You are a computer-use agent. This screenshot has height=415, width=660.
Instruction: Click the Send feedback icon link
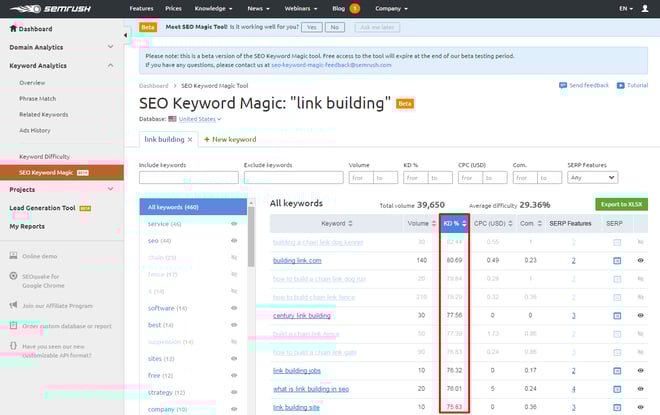click(584, 85)
